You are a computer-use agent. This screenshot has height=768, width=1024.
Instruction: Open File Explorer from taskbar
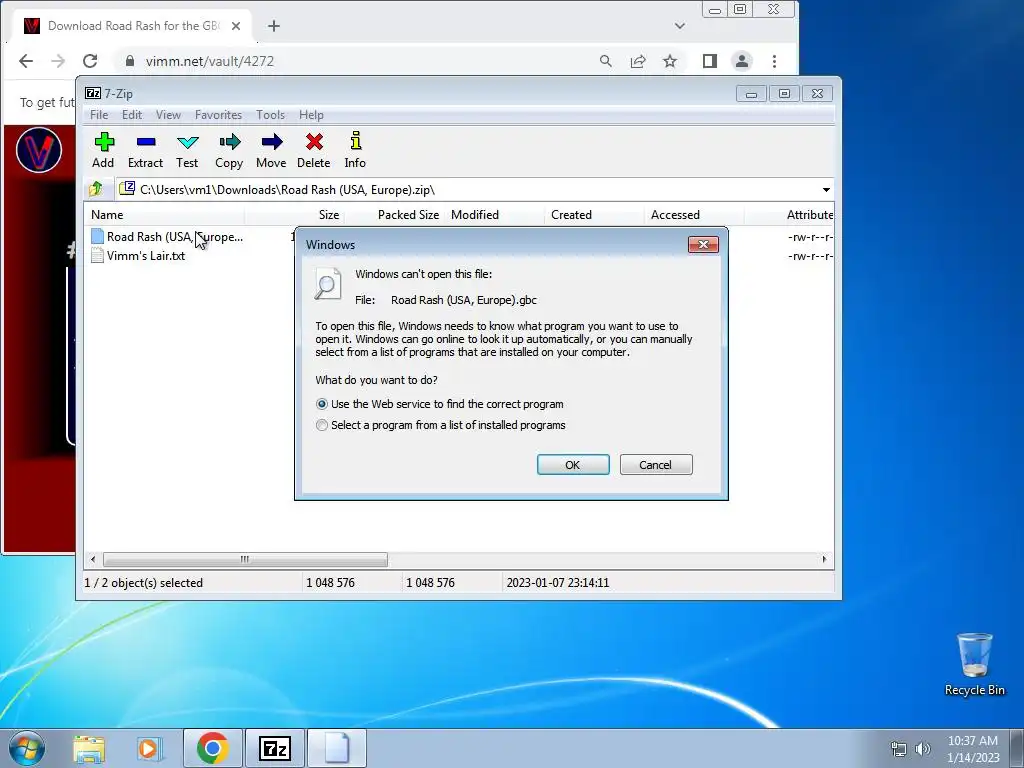[x=89, y=749]
